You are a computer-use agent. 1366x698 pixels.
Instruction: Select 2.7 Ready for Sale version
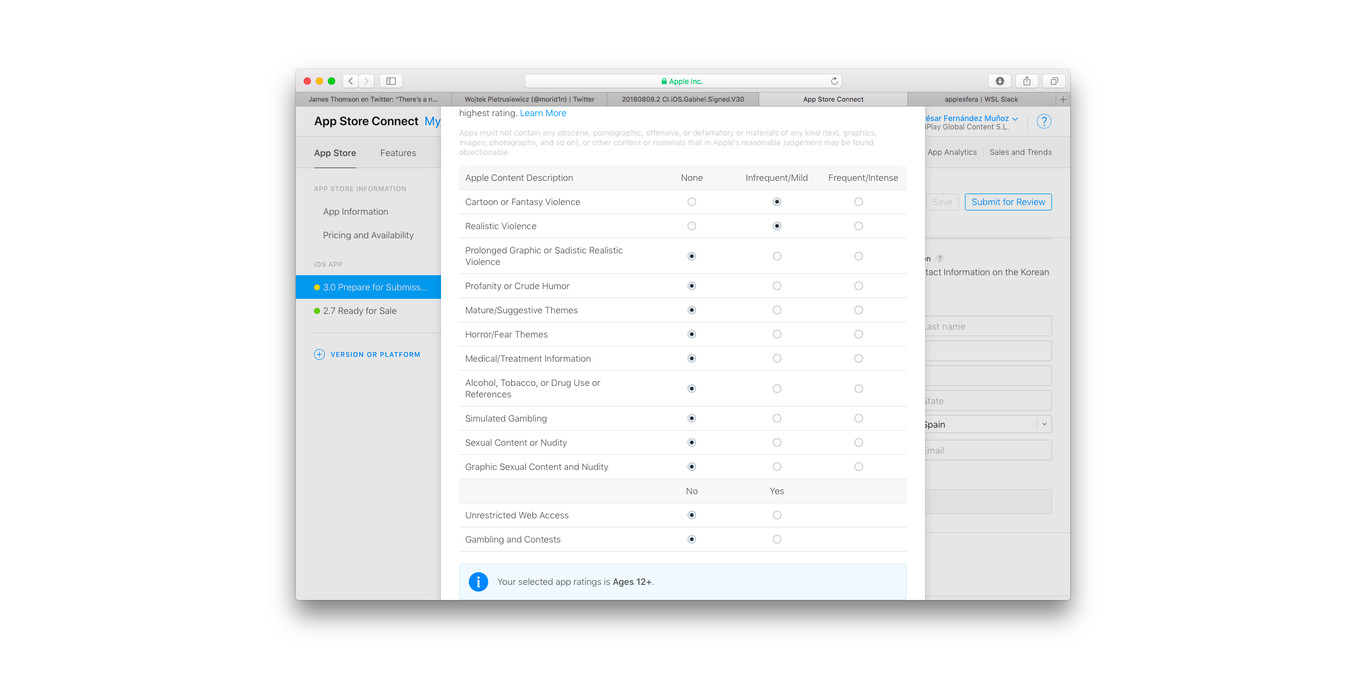click(360, 311)
